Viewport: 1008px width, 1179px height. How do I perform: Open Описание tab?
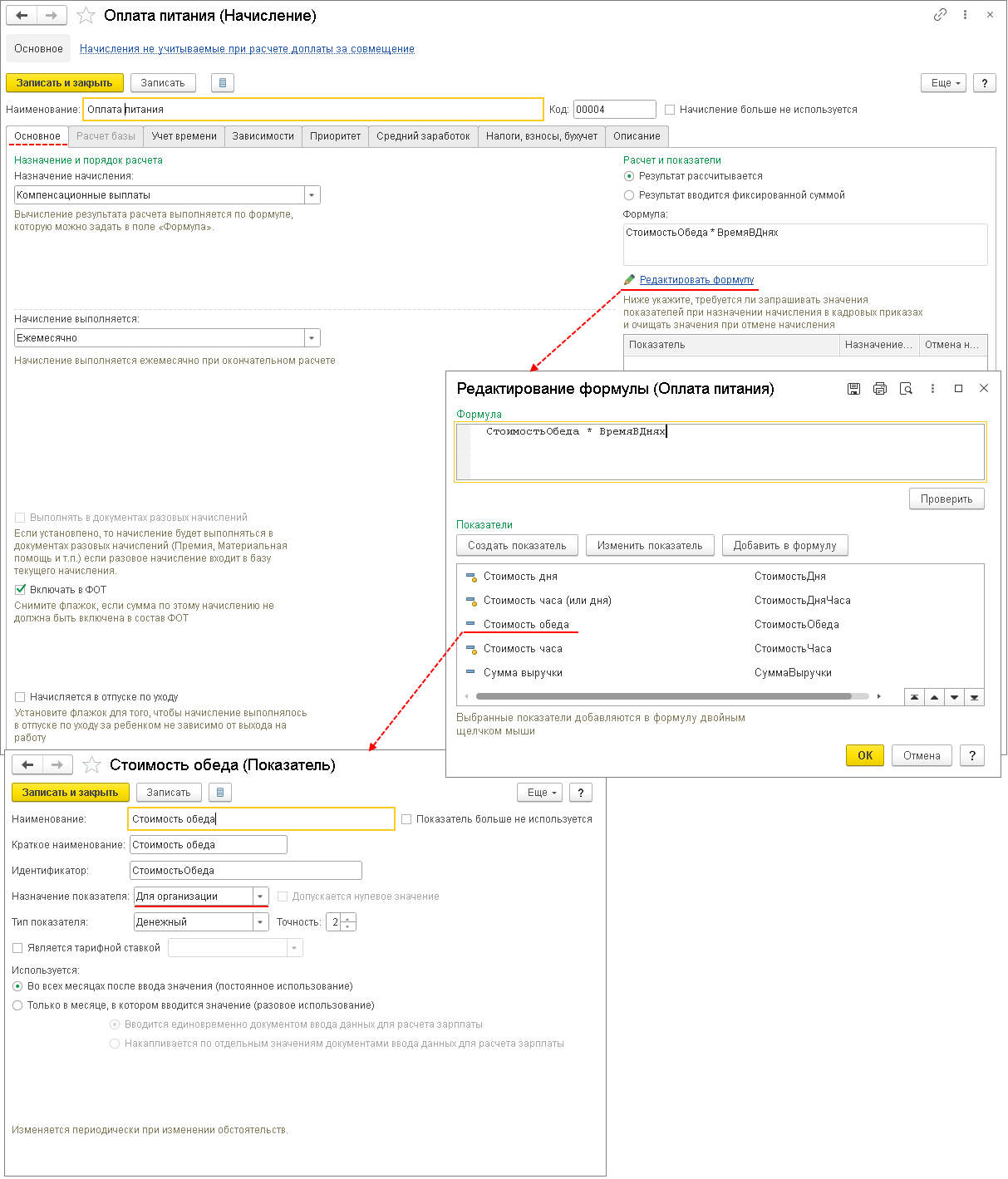637,136
